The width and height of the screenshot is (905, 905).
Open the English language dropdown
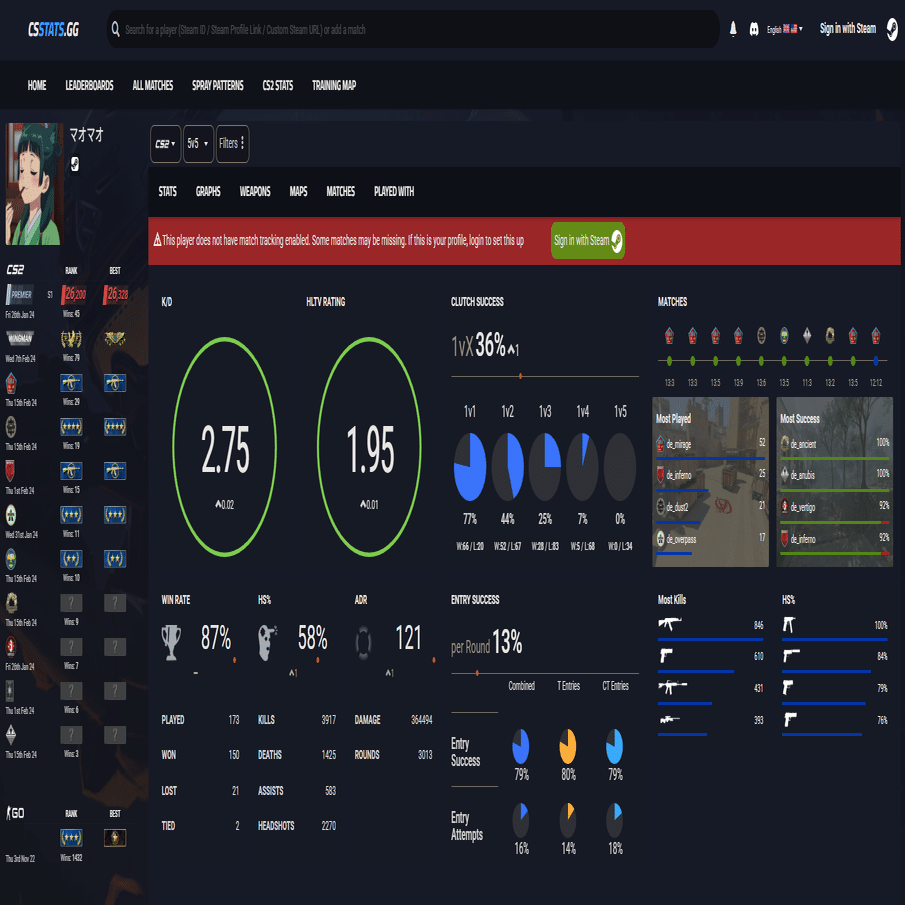(x=784, y=29)
